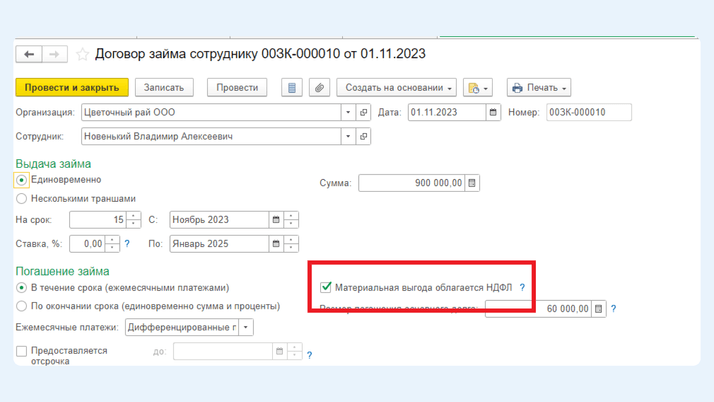The height and width of the screenshot is (402, 714).
Task: Click the Сотрудник text field
Action: [211, 136]
